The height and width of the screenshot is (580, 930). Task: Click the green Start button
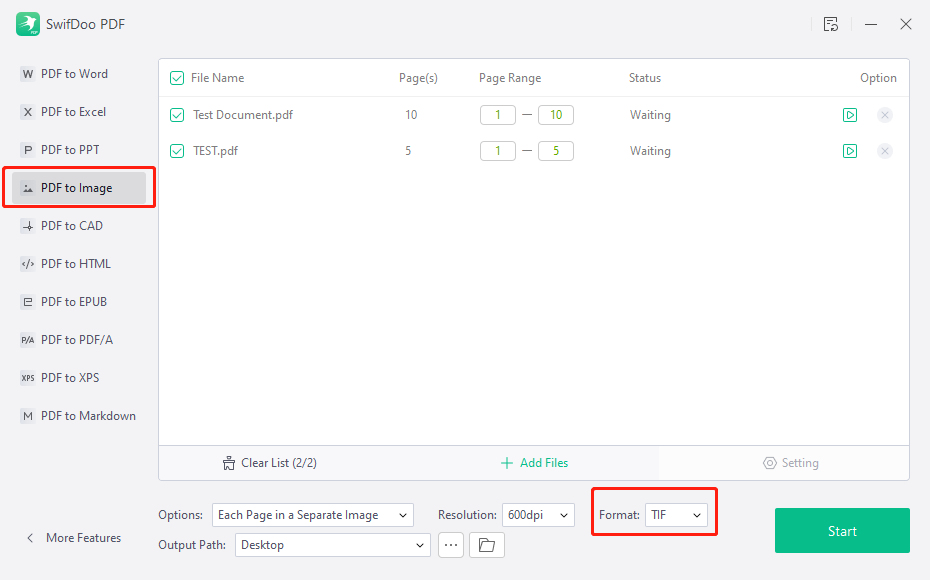[x=842, y=531]
